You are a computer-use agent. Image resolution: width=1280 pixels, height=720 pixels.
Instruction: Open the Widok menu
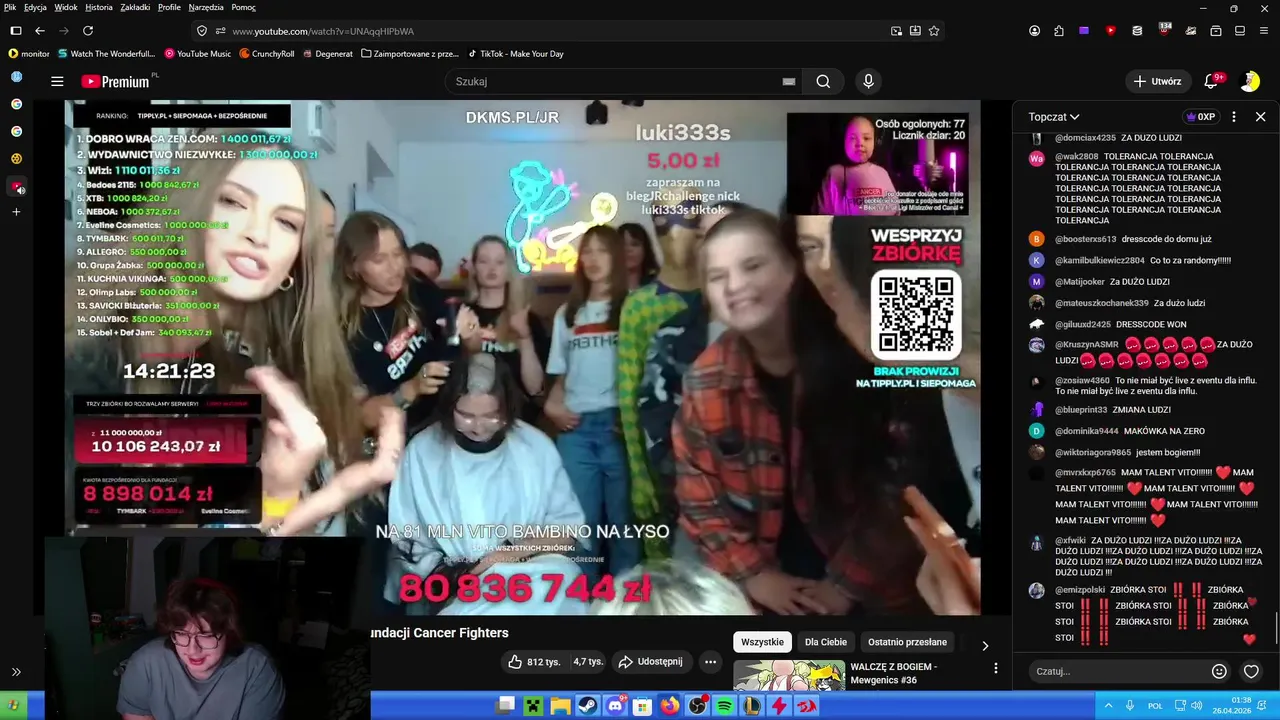(x=66, y=7)
